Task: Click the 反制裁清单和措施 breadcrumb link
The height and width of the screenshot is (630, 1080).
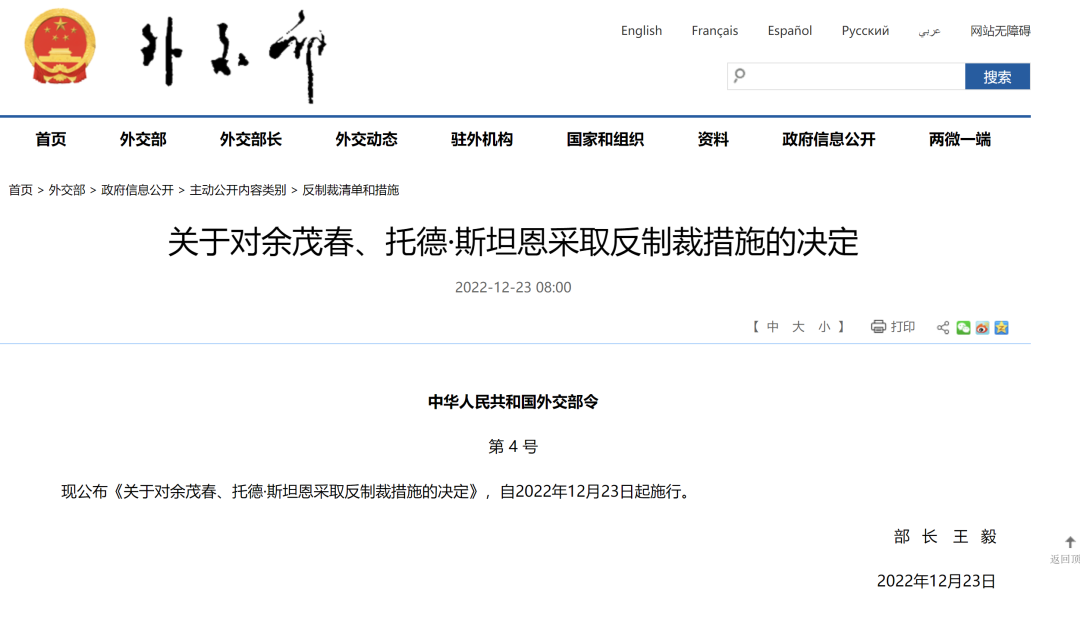Action: click(x=350, y=190)
